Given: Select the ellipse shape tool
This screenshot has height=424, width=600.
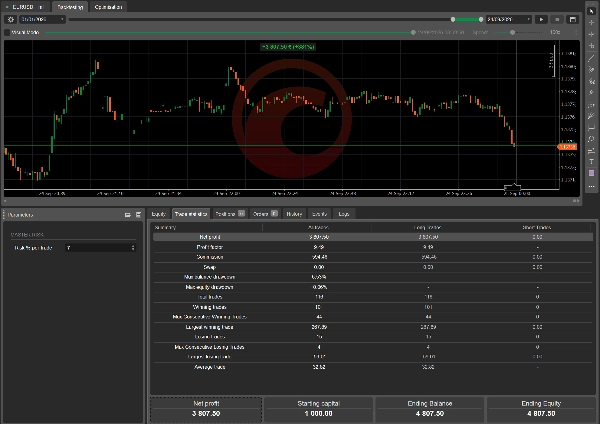Looking at the screenshot, I should pos(591,139).
